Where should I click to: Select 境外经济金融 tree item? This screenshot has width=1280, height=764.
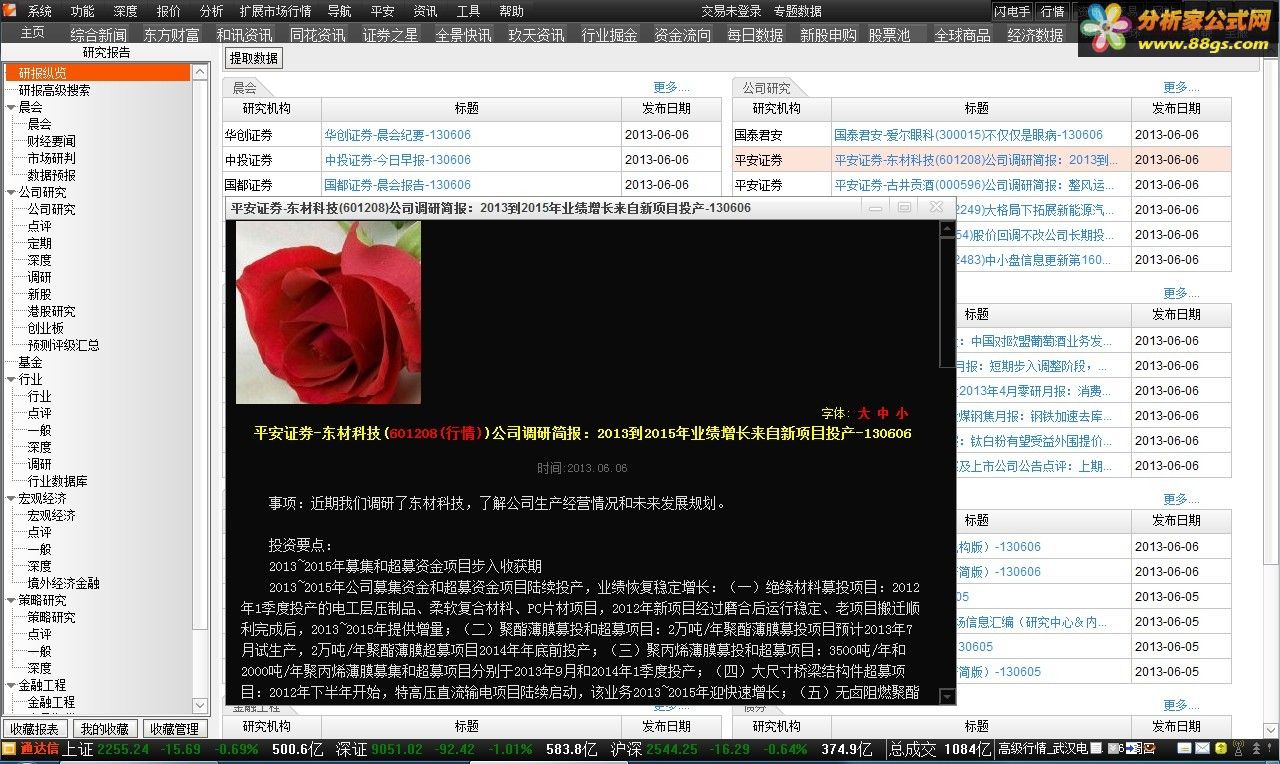(63, 583)
